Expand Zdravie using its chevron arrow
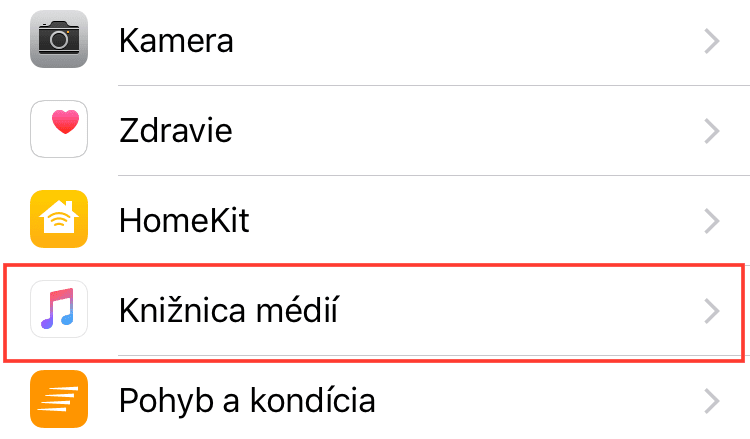 point(712,131)
